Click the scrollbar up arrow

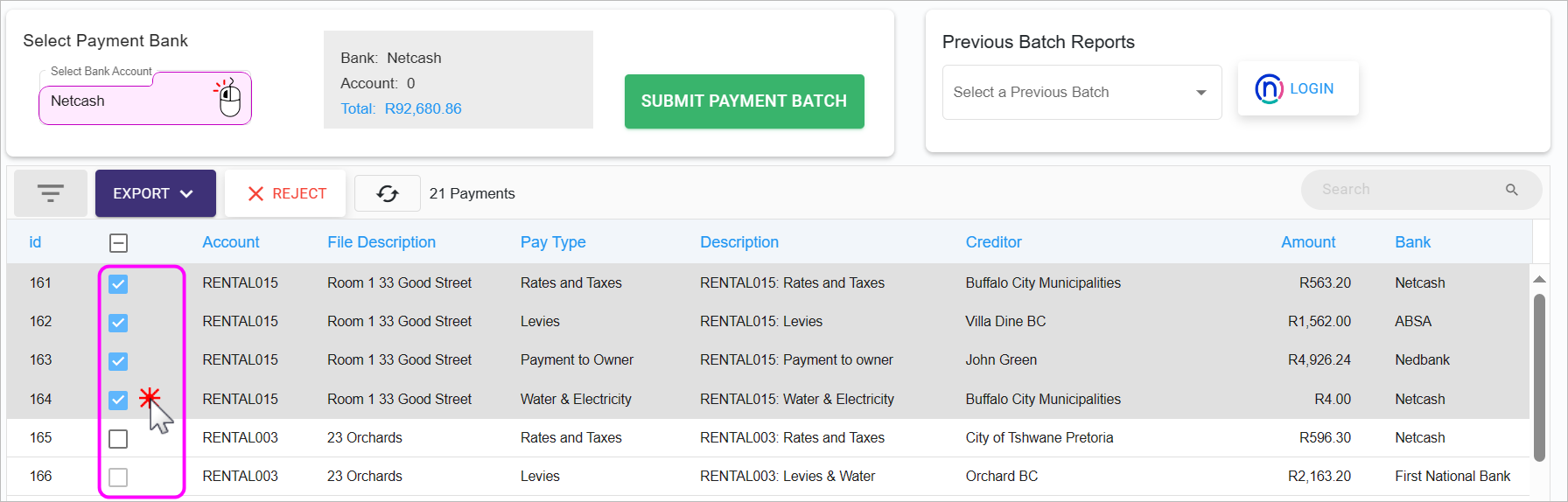[x=1539, y=279]
